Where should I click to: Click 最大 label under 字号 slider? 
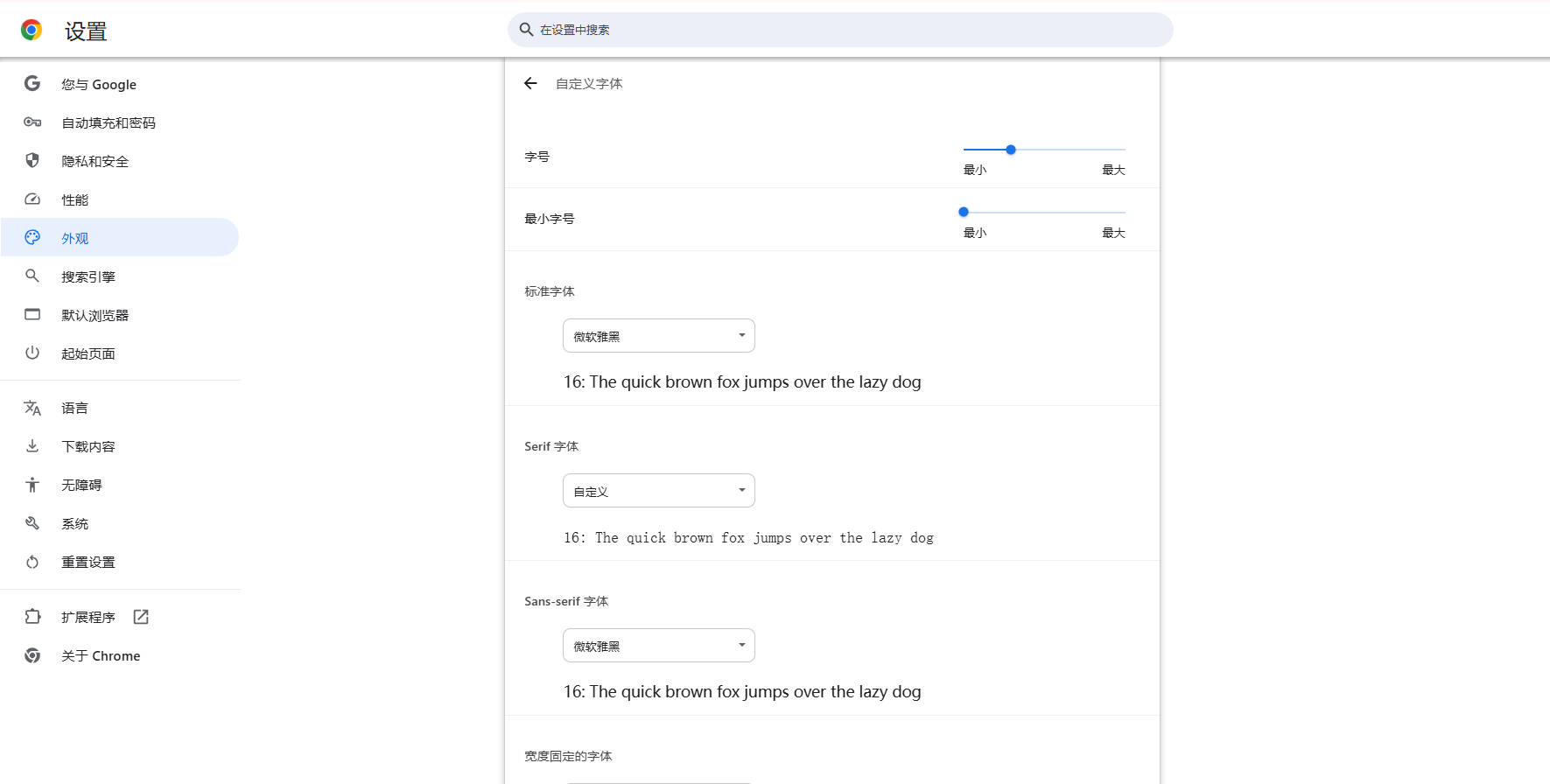[x=1113, y=170]
